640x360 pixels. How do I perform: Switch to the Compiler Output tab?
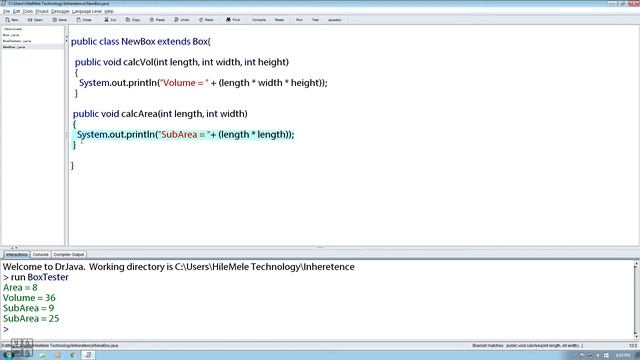tap(69, 254)
